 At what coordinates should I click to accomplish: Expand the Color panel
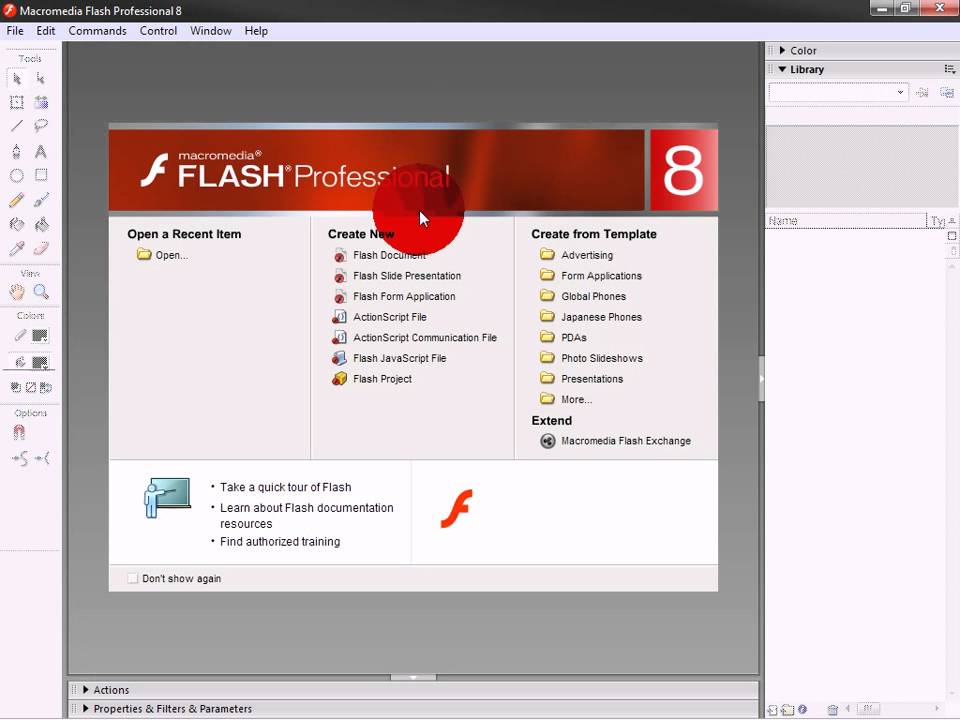coord(782,50)
